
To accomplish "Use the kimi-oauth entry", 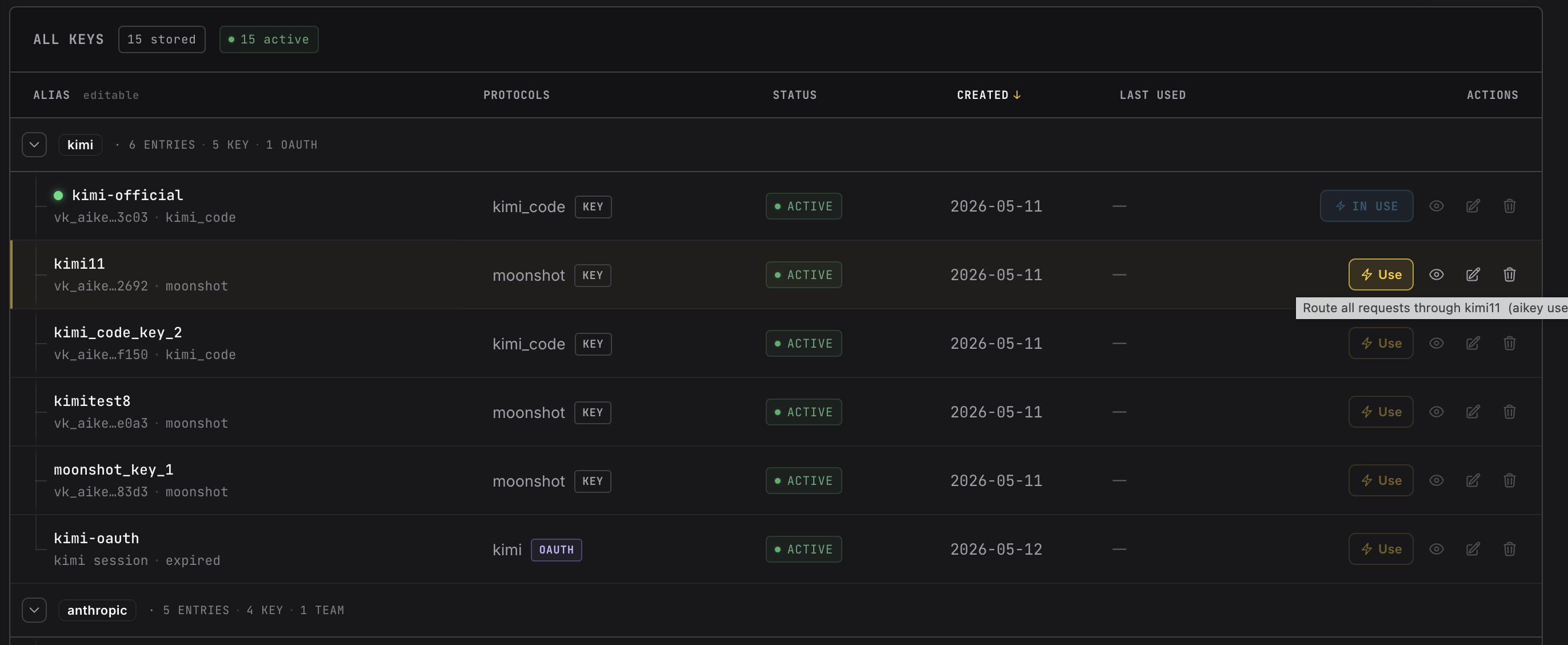I will point(1381,550).
